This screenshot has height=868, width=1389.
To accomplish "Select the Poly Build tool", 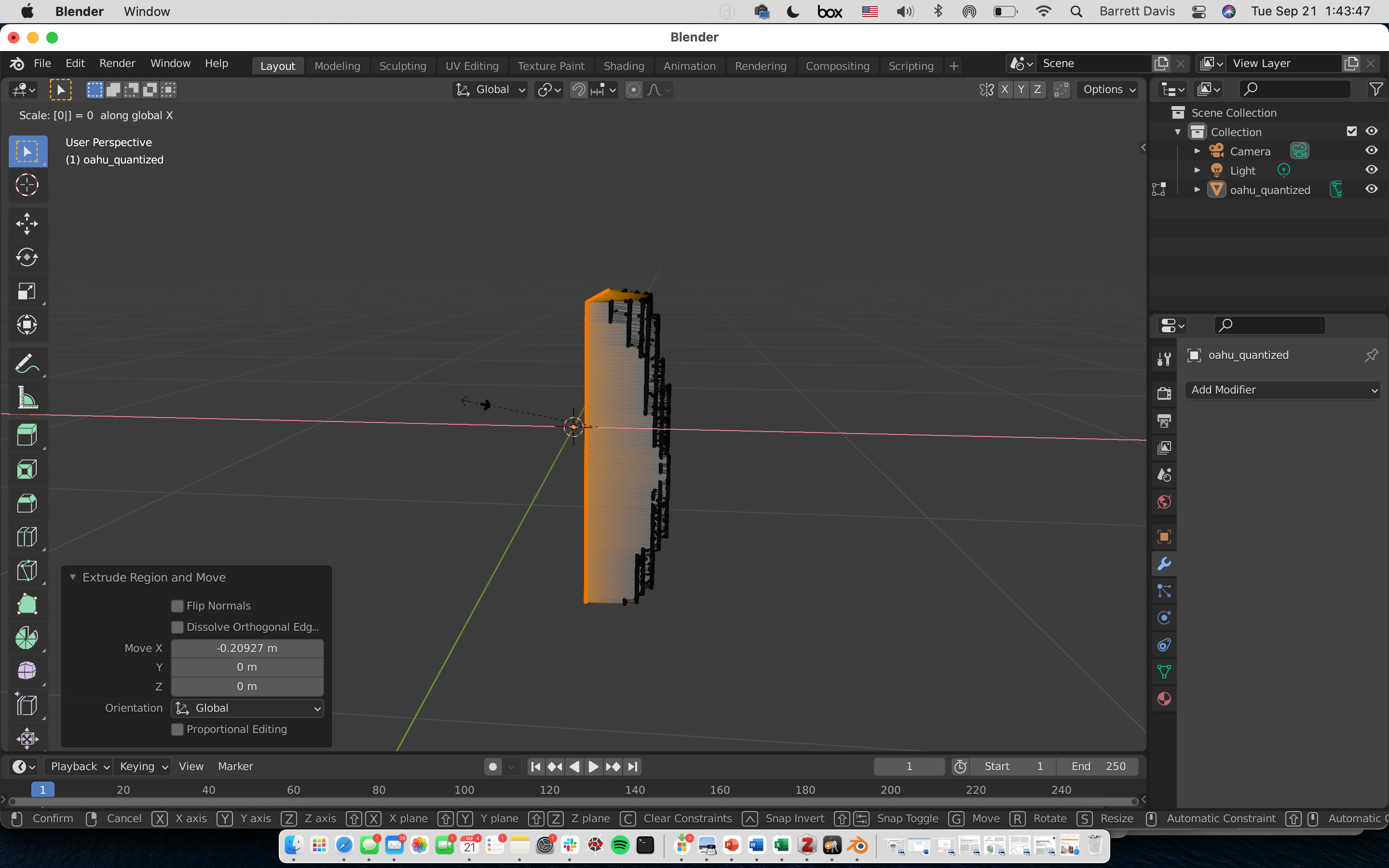I will pyautogui.click(x=27, y=604).
